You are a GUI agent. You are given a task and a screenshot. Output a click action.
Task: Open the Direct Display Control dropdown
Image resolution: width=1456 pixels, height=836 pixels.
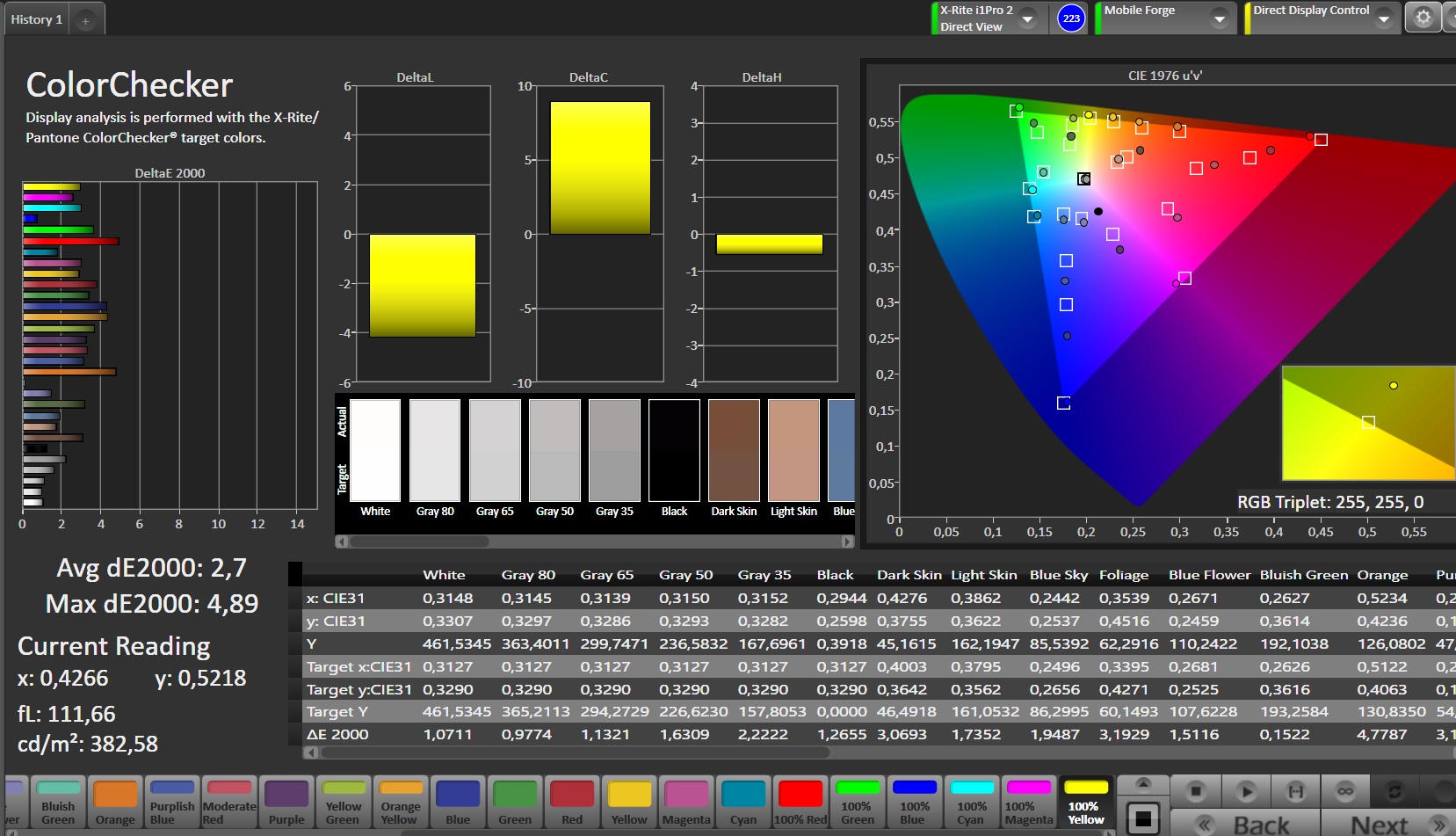pos(1384,18)
